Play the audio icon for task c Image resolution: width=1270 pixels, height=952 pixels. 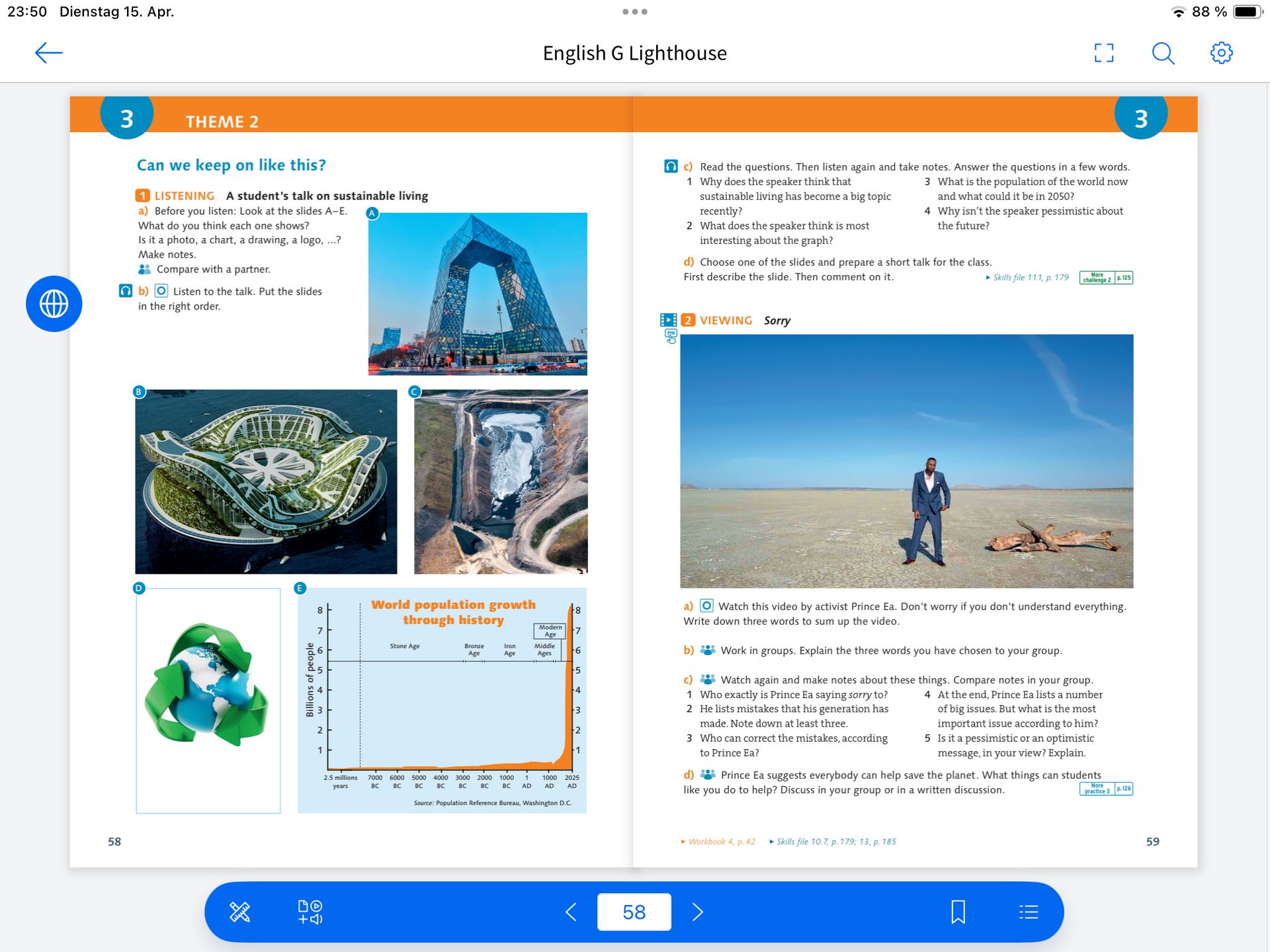click(x=671, y=166)
